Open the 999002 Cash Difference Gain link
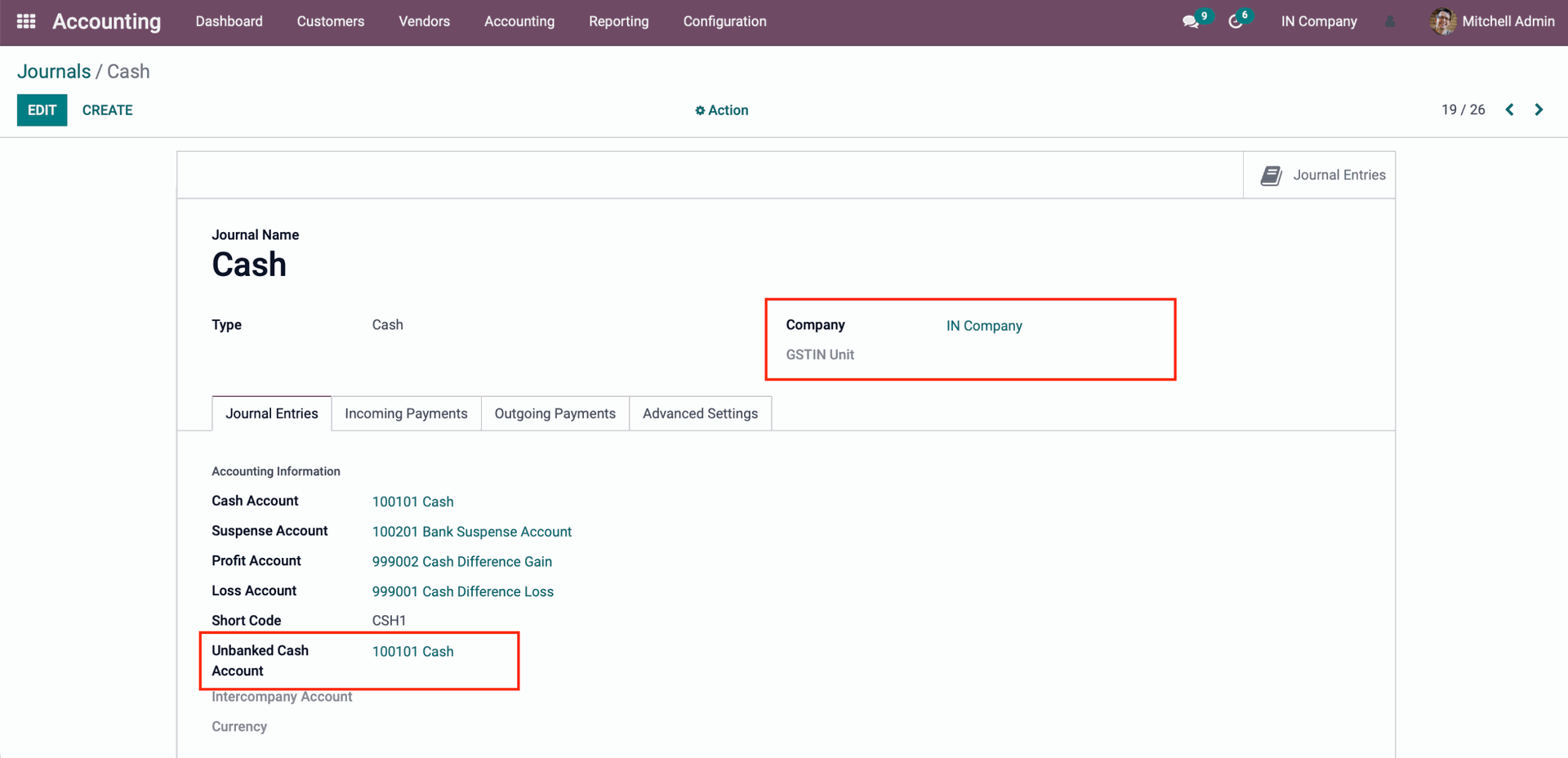Image resolution: width=1568 pixels, height=758 pixels. click(x=461, y=562)
